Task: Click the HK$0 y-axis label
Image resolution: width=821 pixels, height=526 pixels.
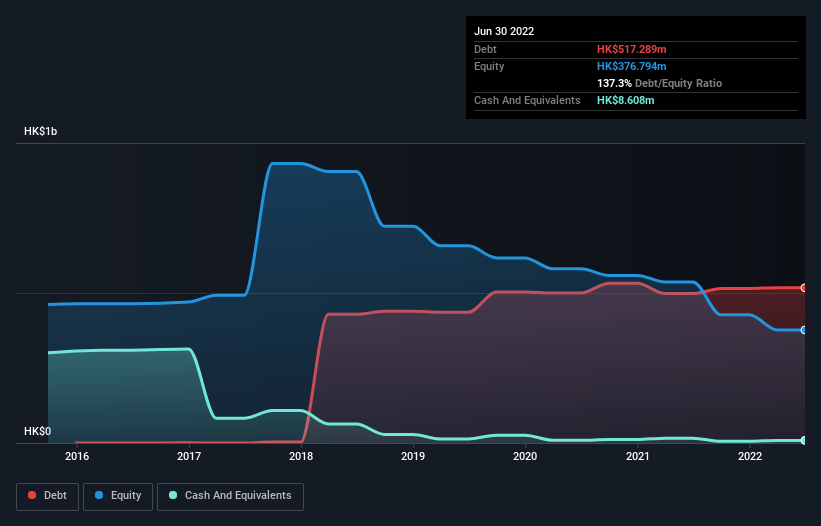Action: pyautogui.click(x=38, y=431)
